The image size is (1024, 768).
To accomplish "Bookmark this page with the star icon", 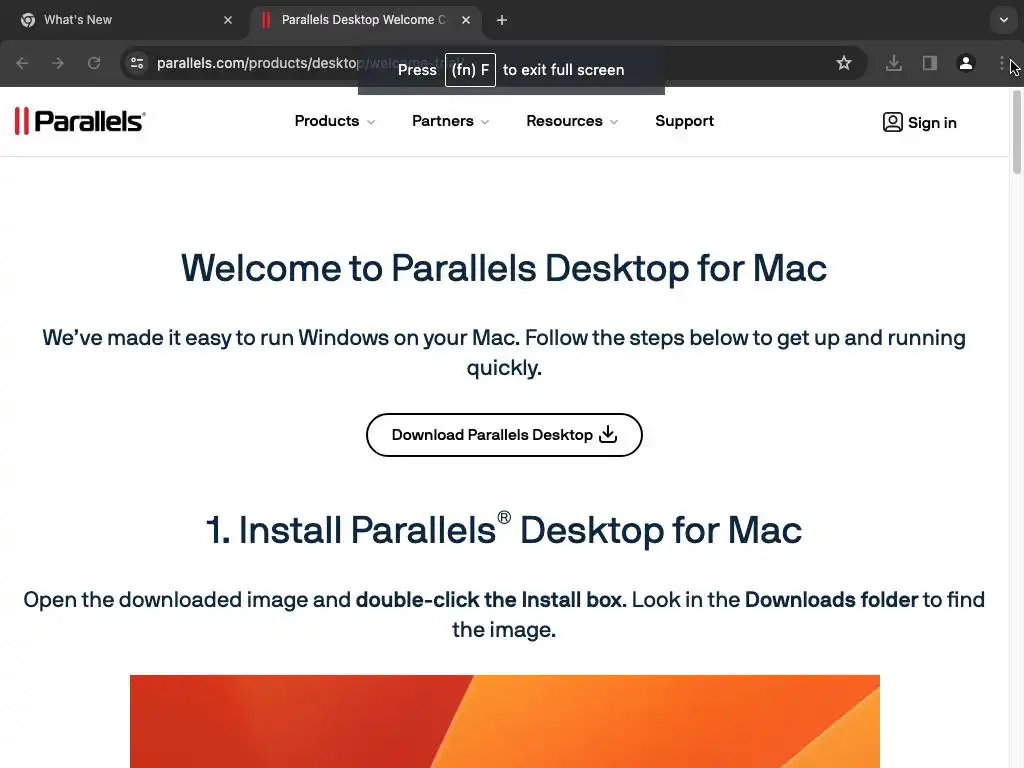I will pyautogui.click(x=844, y=63).
